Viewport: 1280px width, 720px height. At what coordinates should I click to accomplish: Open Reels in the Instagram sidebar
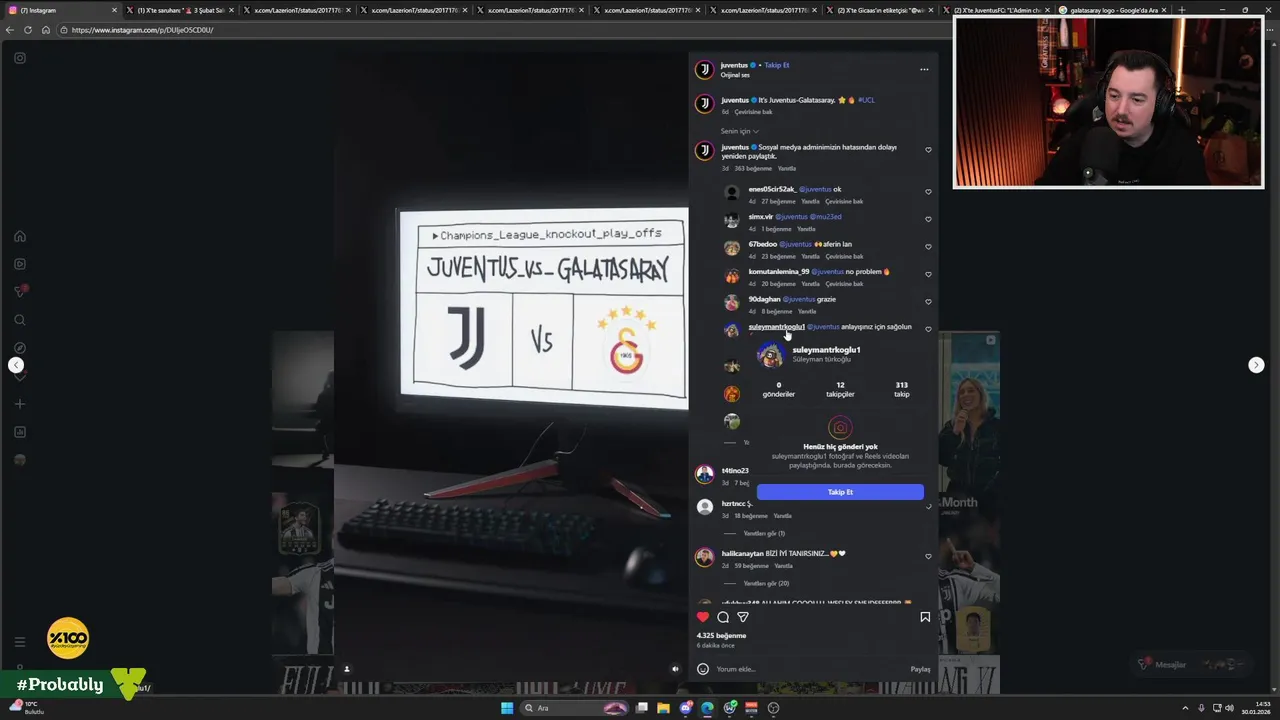[19, 264]
